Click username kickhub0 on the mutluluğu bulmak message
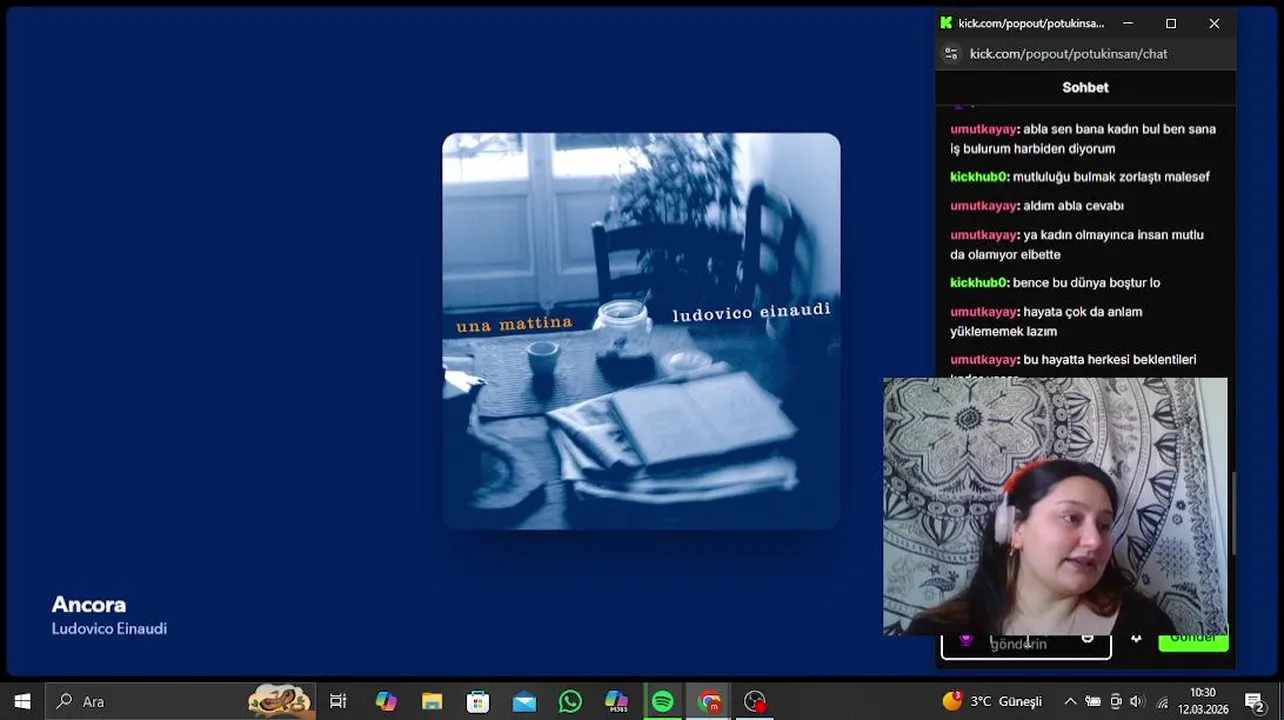 (978, 177)
